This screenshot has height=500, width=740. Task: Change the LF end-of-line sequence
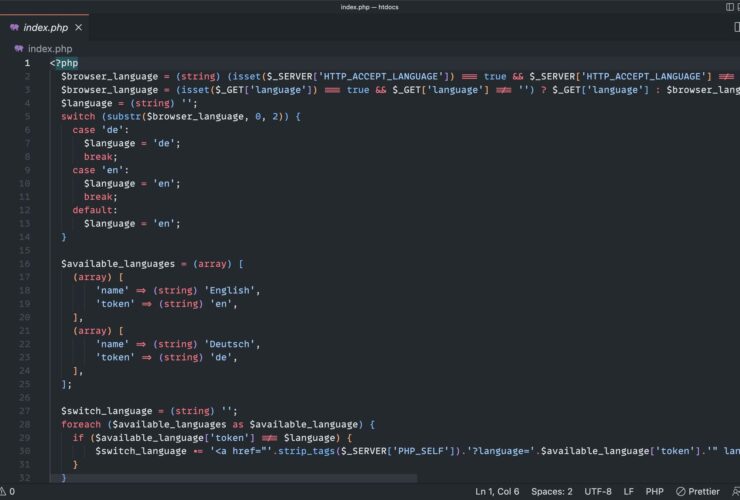(629, 492)
